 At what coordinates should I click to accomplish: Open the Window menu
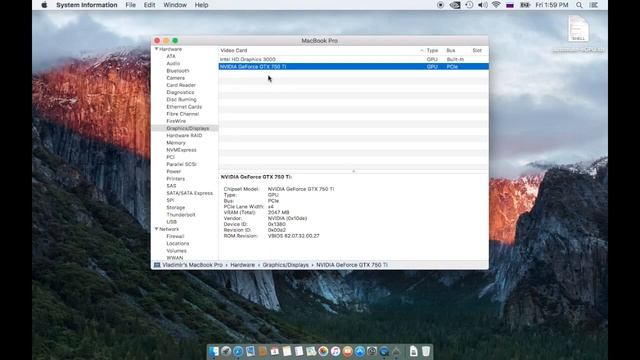point(175,5)
